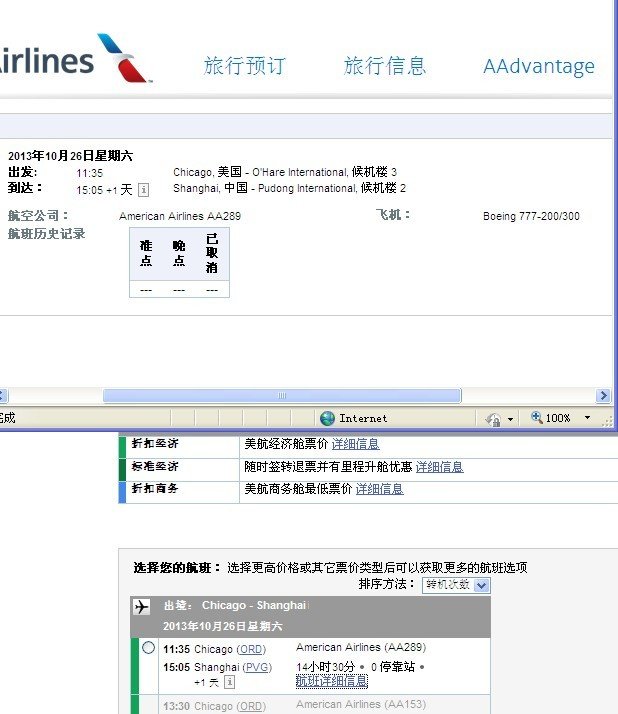Click the info icon beside +1 天 in flight list
The width and height of the screenshot is (618, 714).
(x=229, y=682)
